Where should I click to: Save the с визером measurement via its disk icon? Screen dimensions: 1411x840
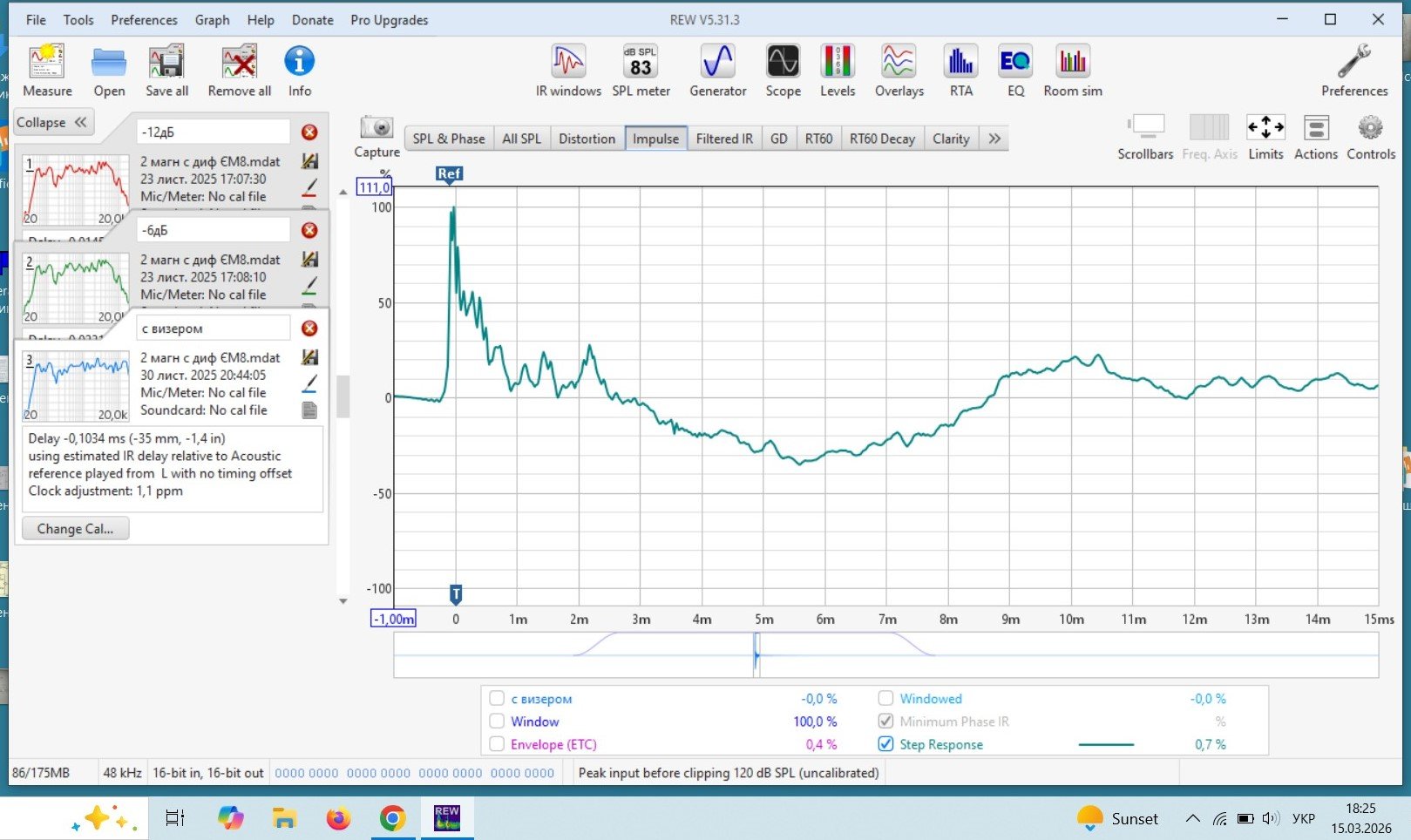[x=309, y=357]
